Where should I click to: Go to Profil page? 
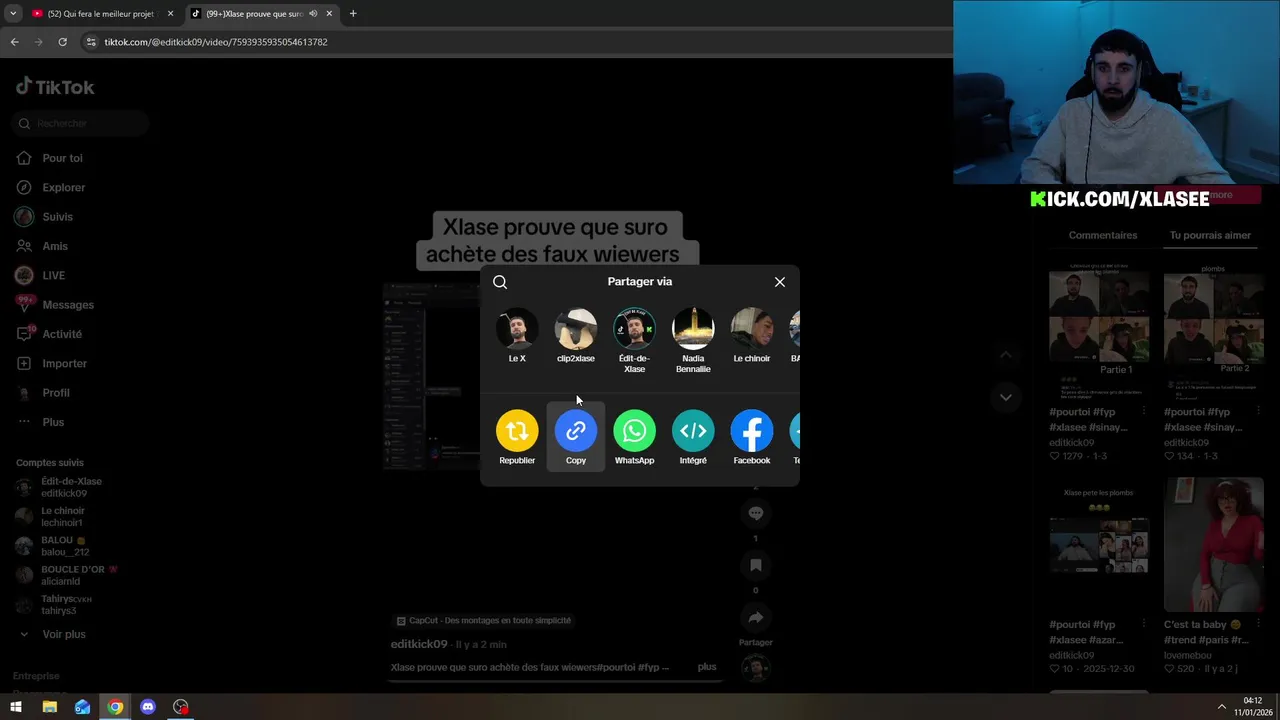pos(56,393)
